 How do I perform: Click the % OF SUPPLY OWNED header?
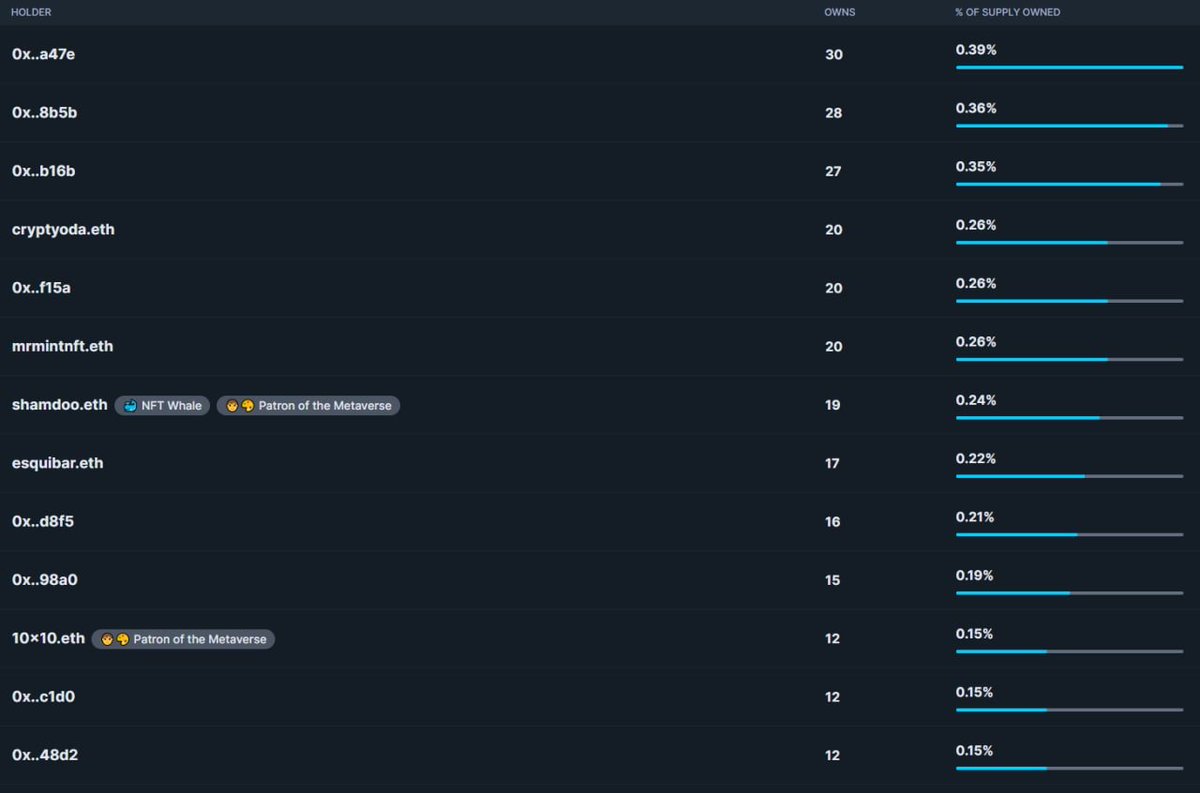pyautogui.click(x=1008, y=12)
